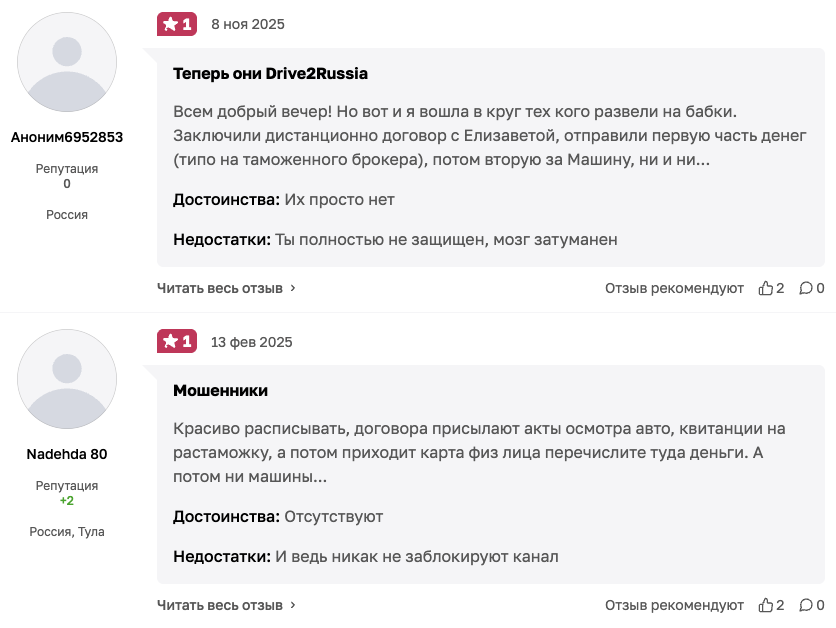Click the username Nadehda 80

pos(66,454)
